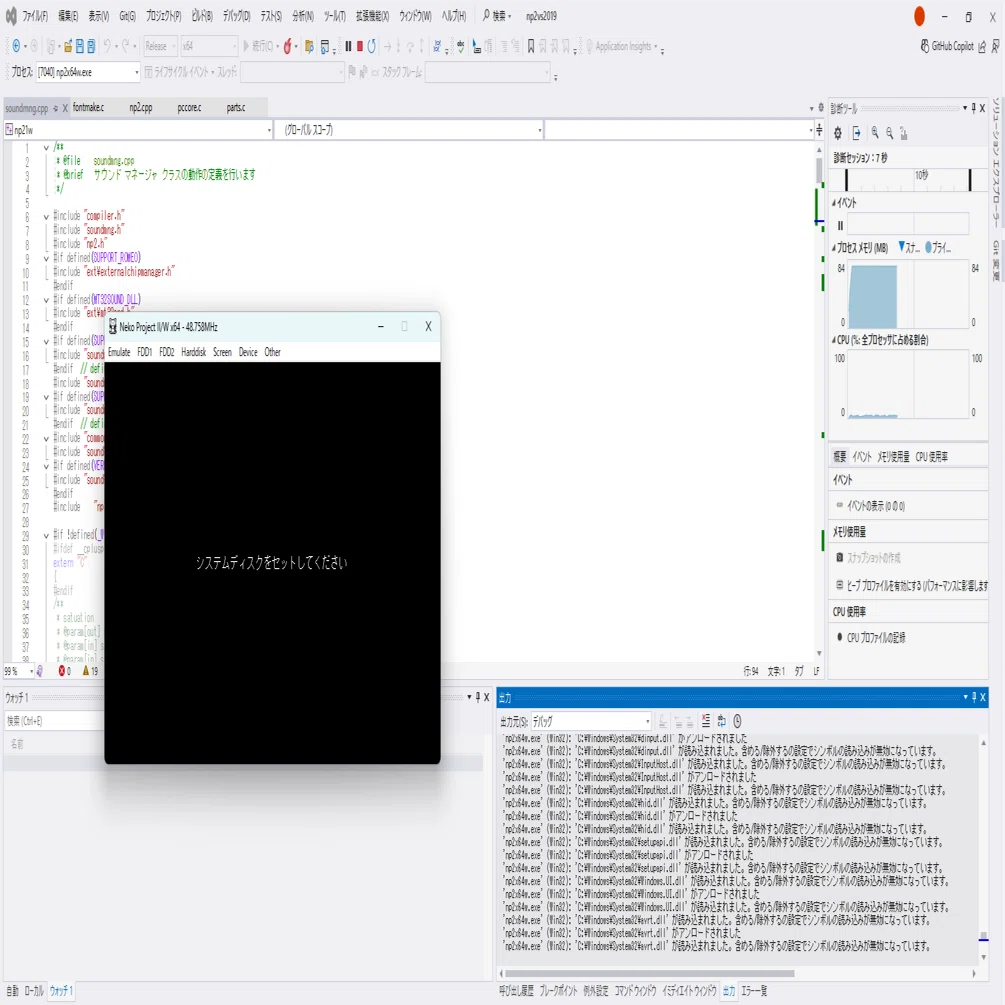Toggle word wrap icon in Output panel
This screenshot has width=1005, height=1005.
click(722, 721)
